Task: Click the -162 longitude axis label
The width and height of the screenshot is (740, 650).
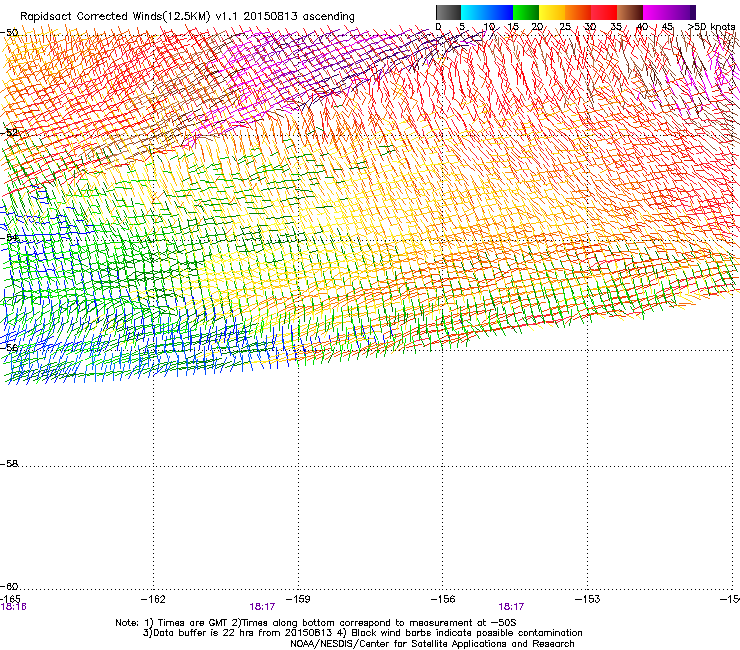Action: pos(153,599)
